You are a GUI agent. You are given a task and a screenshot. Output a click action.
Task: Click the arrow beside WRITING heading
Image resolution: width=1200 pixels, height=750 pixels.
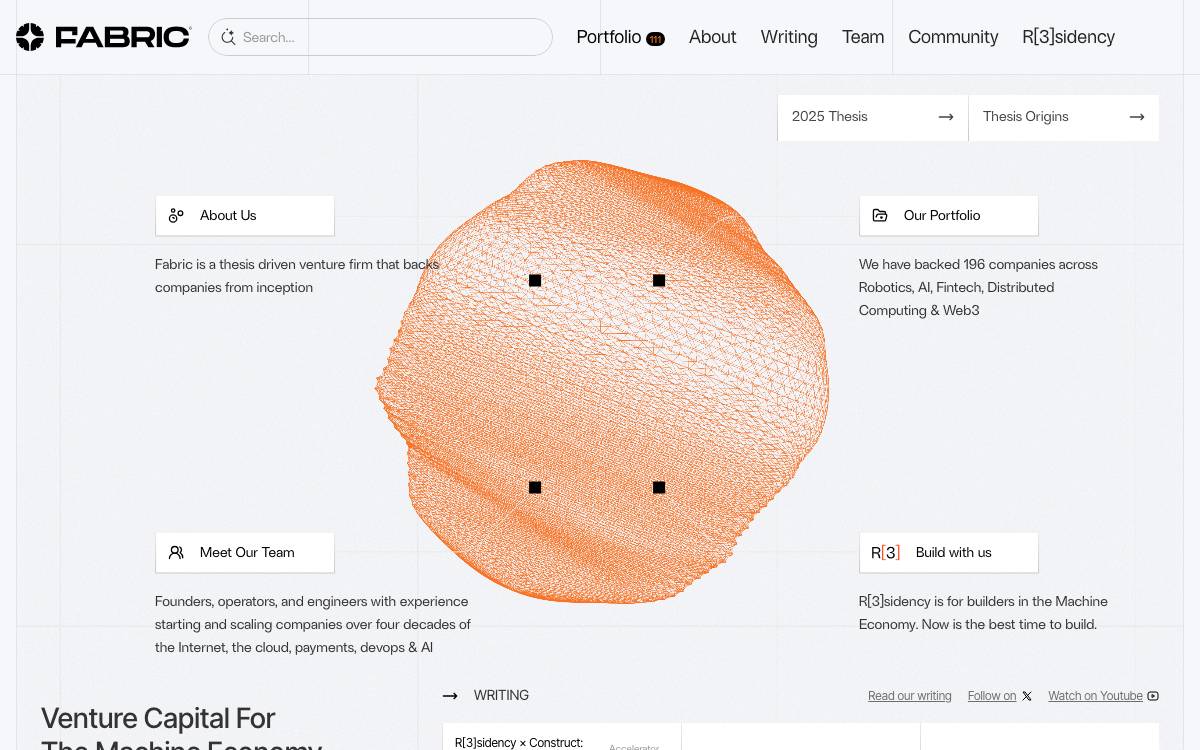click(450, 696)
